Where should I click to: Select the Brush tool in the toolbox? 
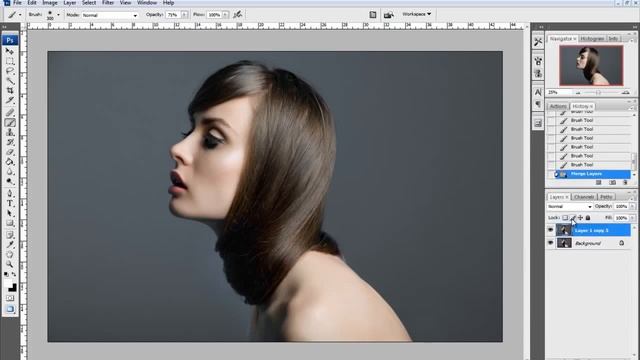[10, 122]
